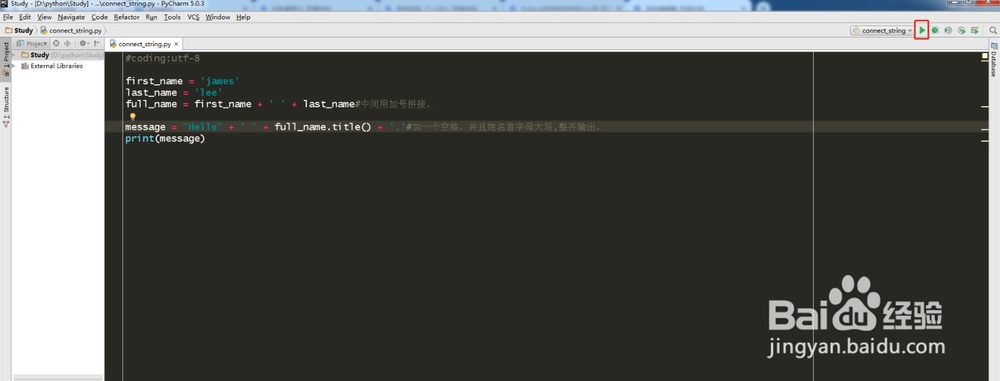Click the Project panel horizontal scrollbar
Viewport: 1000px width, 381px height.
[x=58, y=377]
